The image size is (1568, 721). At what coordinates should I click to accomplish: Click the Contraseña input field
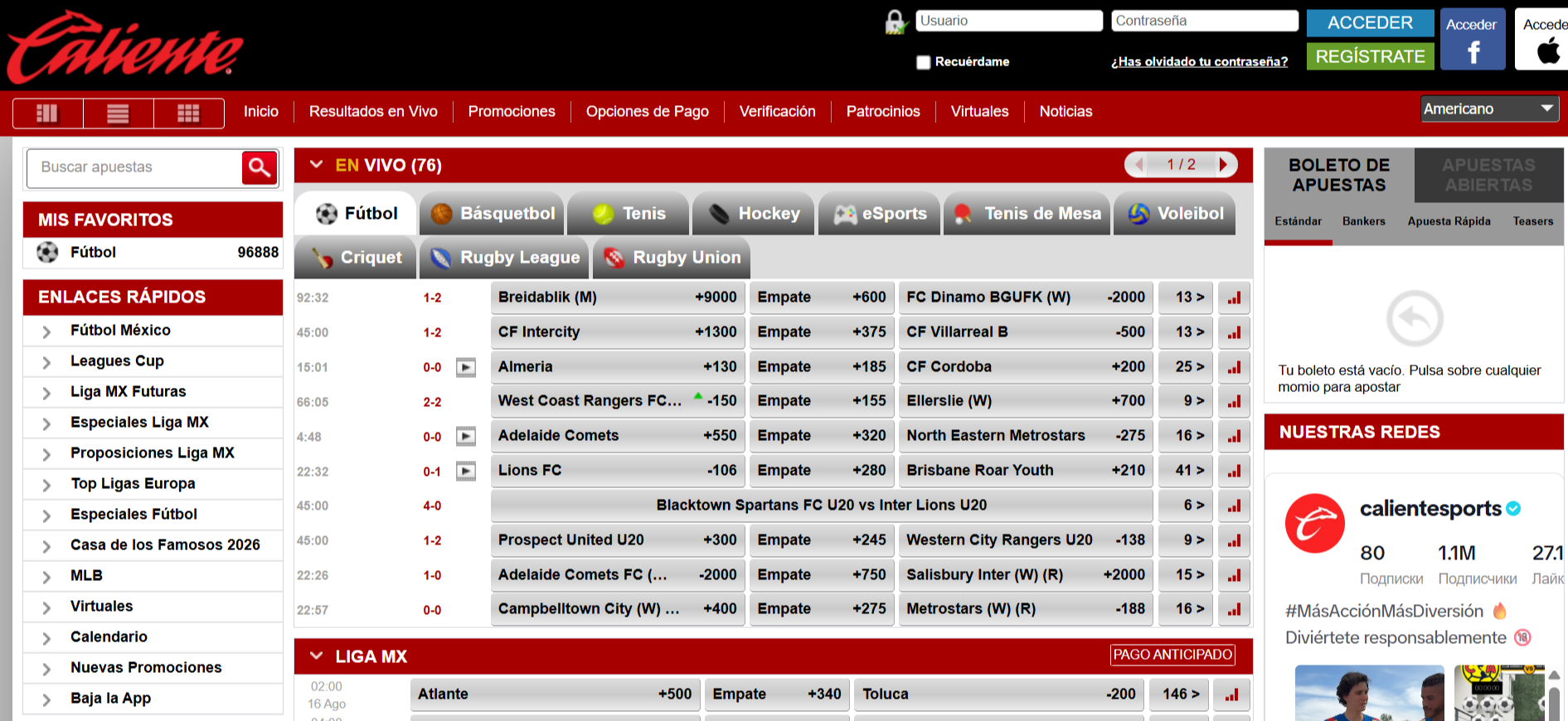[1205, 21]
